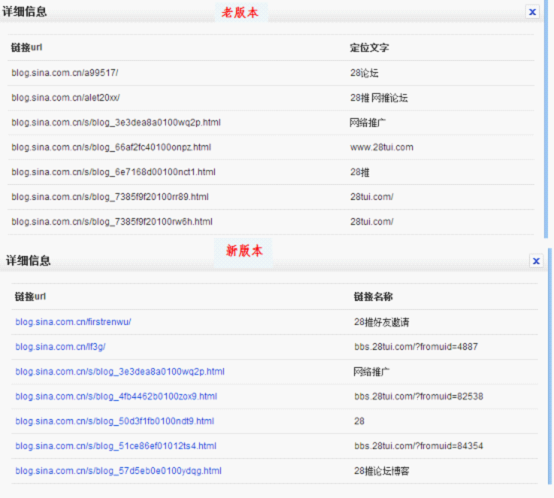The height and width of the screenshot is (498, 554).
Task: Click the text bbs.28tui.com/?fromuid=4887
Action: tap(416, 347)
